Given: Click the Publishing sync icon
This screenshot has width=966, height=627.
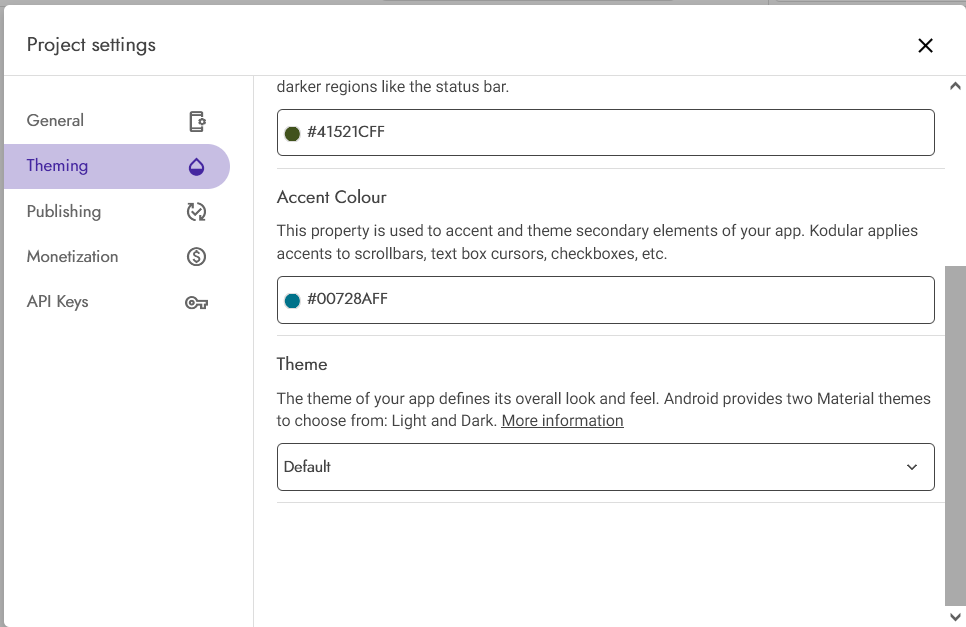Looking at the screenshot, I should coord(197,211).
